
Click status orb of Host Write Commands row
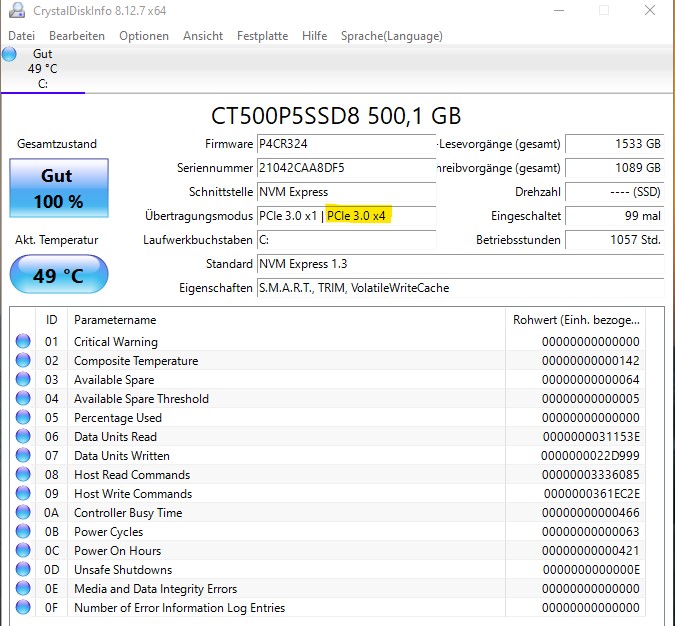(23, 493)
